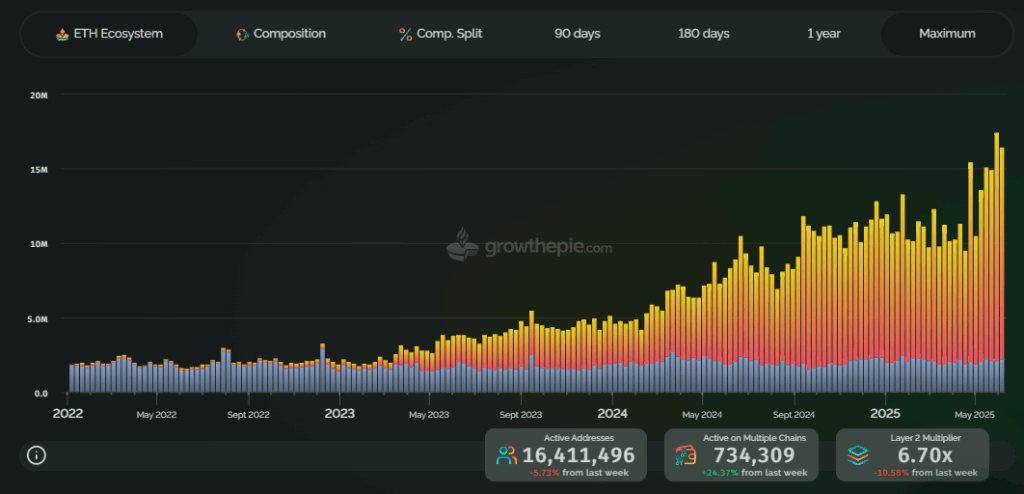Click the 0.0 y-axis label
The height and width of the screenshot is (494, 1024).
[40, 393]
